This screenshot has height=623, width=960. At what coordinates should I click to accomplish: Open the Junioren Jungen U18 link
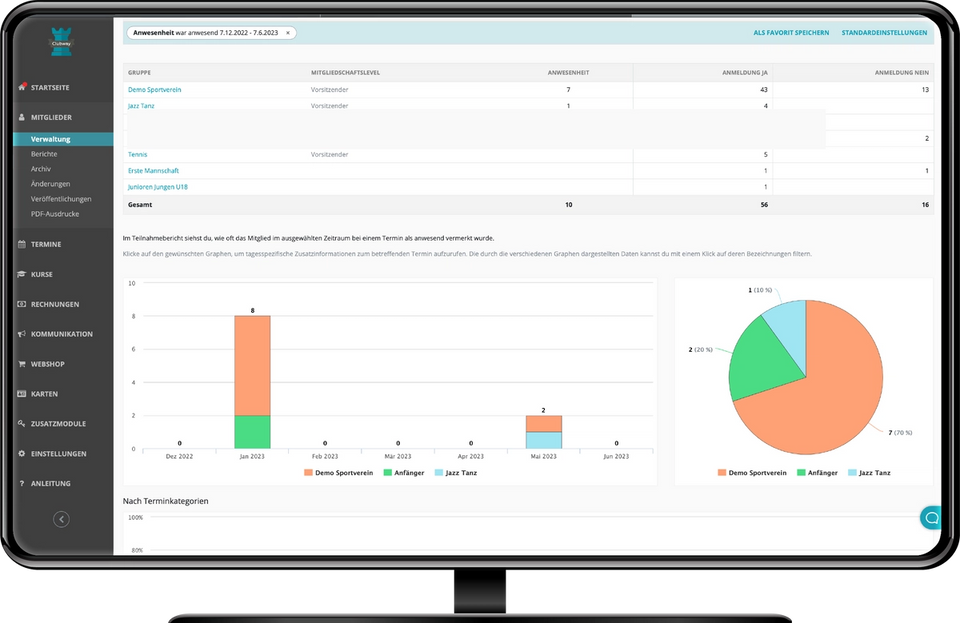point(157,187)
